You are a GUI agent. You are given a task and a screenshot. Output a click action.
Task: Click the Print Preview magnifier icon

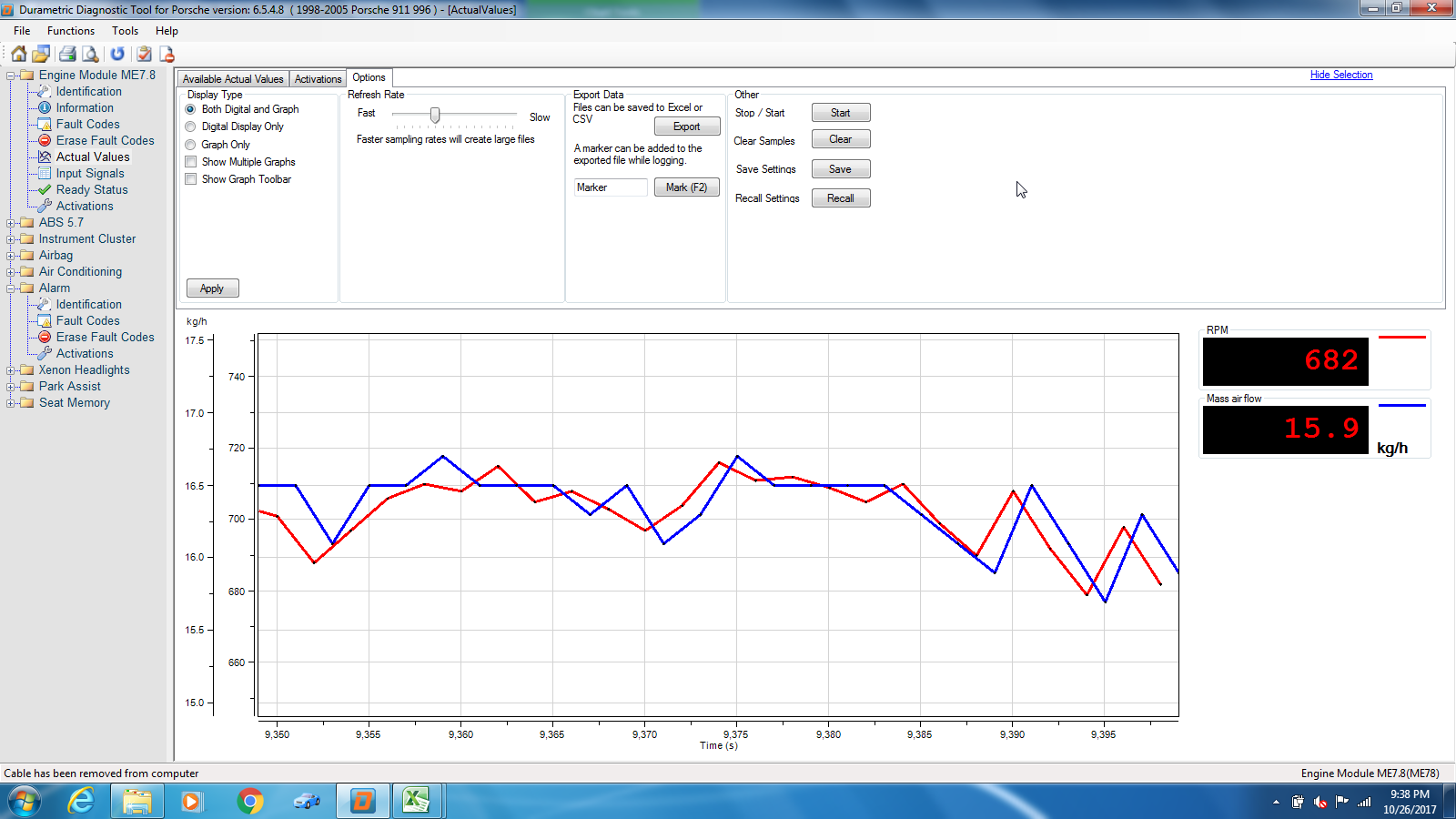point(90,55)
